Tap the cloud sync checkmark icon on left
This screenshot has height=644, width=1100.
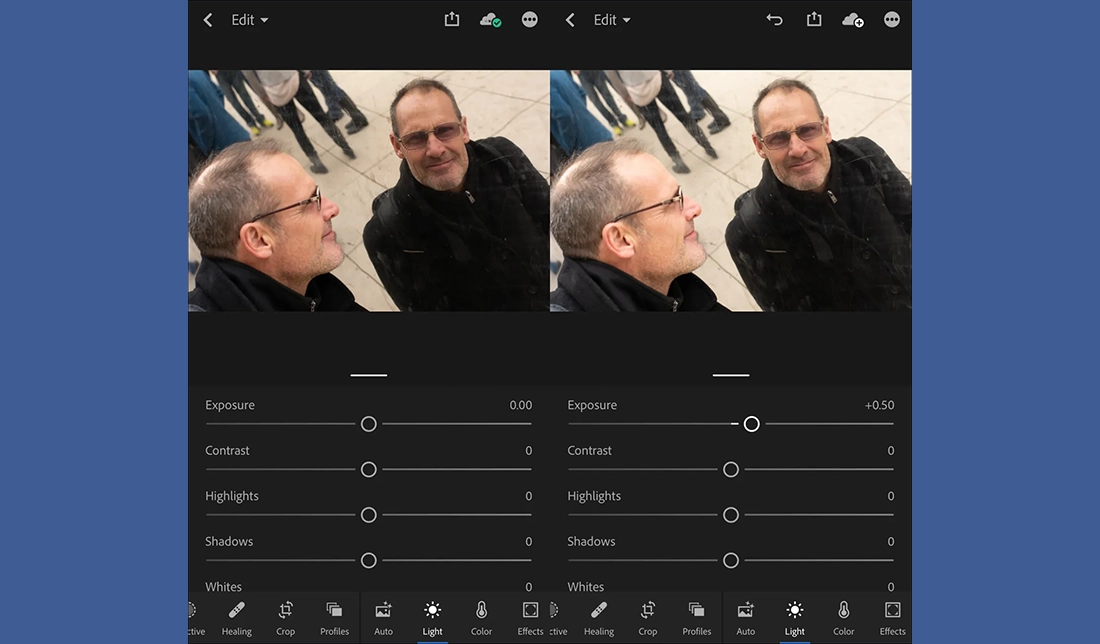490,20
